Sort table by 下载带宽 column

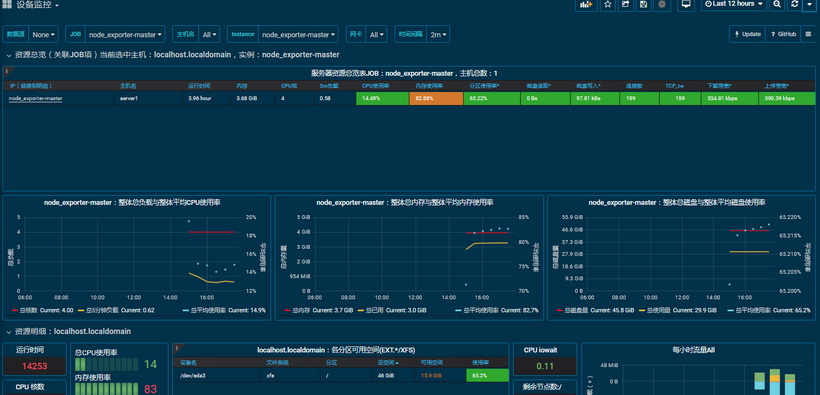click(x=719, y=86)
